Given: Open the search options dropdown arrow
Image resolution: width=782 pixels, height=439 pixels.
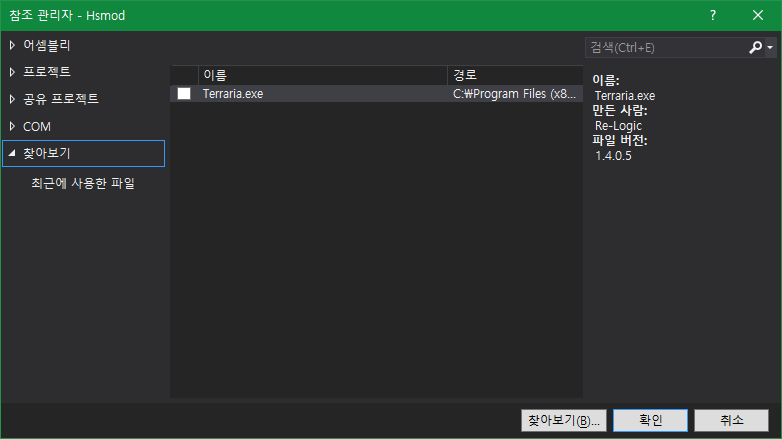Looking at the screenshot, I should 770,47.
